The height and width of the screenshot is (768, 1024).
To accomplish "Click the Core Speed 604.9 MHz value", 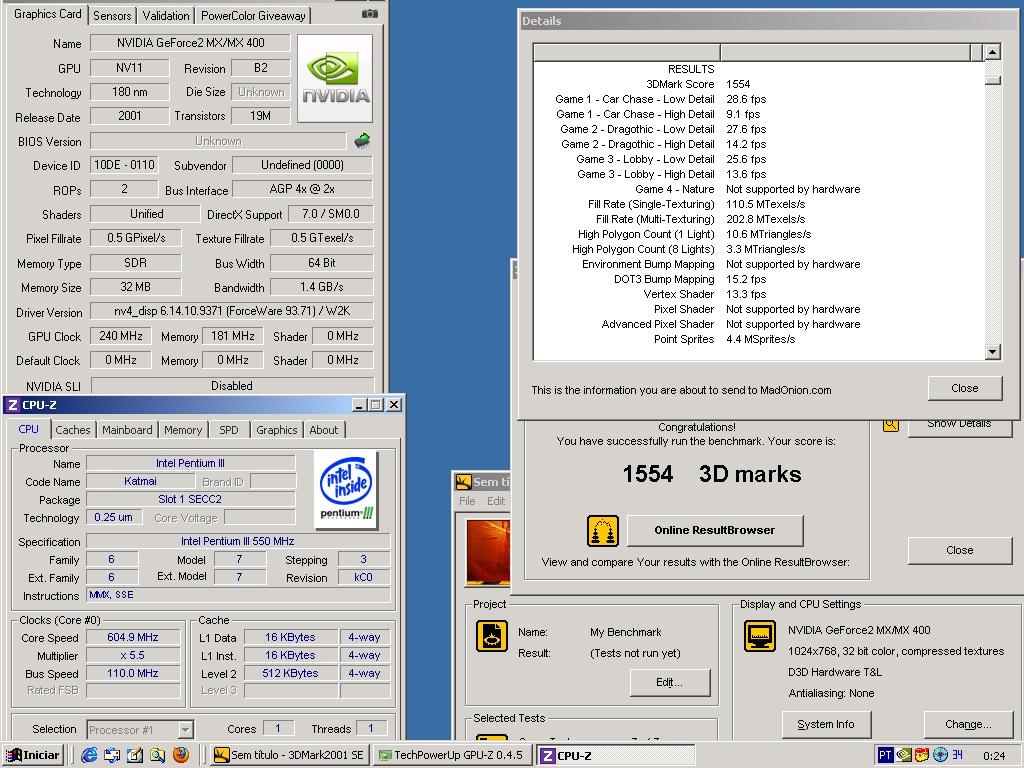I will tap(133, 637).
